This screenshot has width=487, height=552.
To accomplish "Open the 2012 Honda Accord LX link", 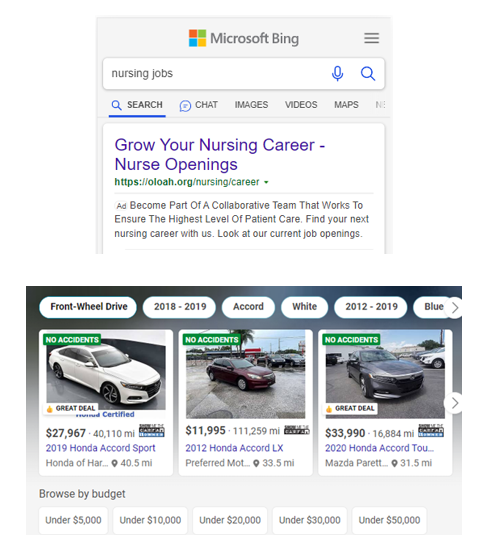I will tap(234, 448).
